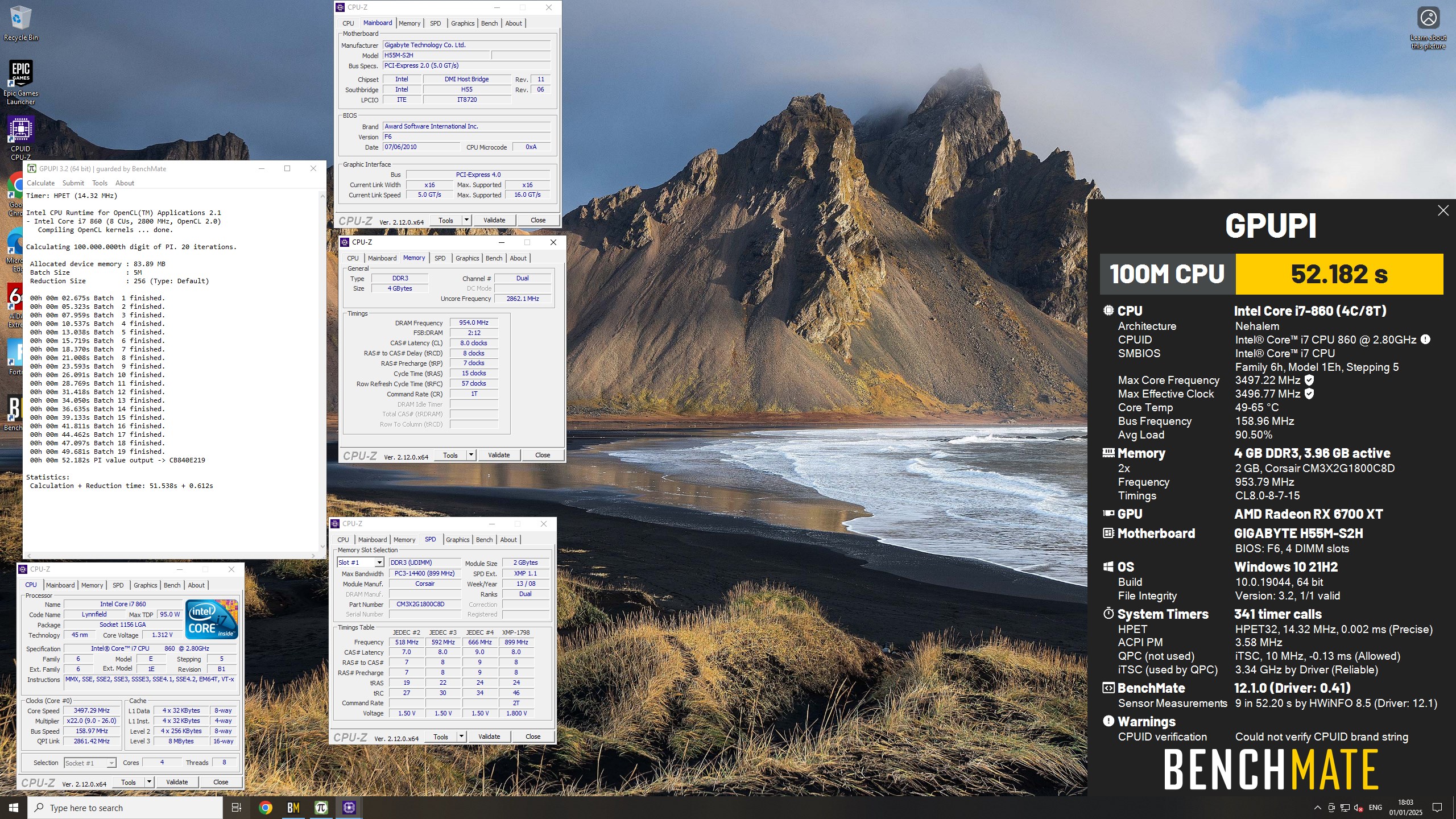Click '954.0 MHz' DRAM Frequency value
Screen dimensions: 1456x819
click(x=474, y=322)
